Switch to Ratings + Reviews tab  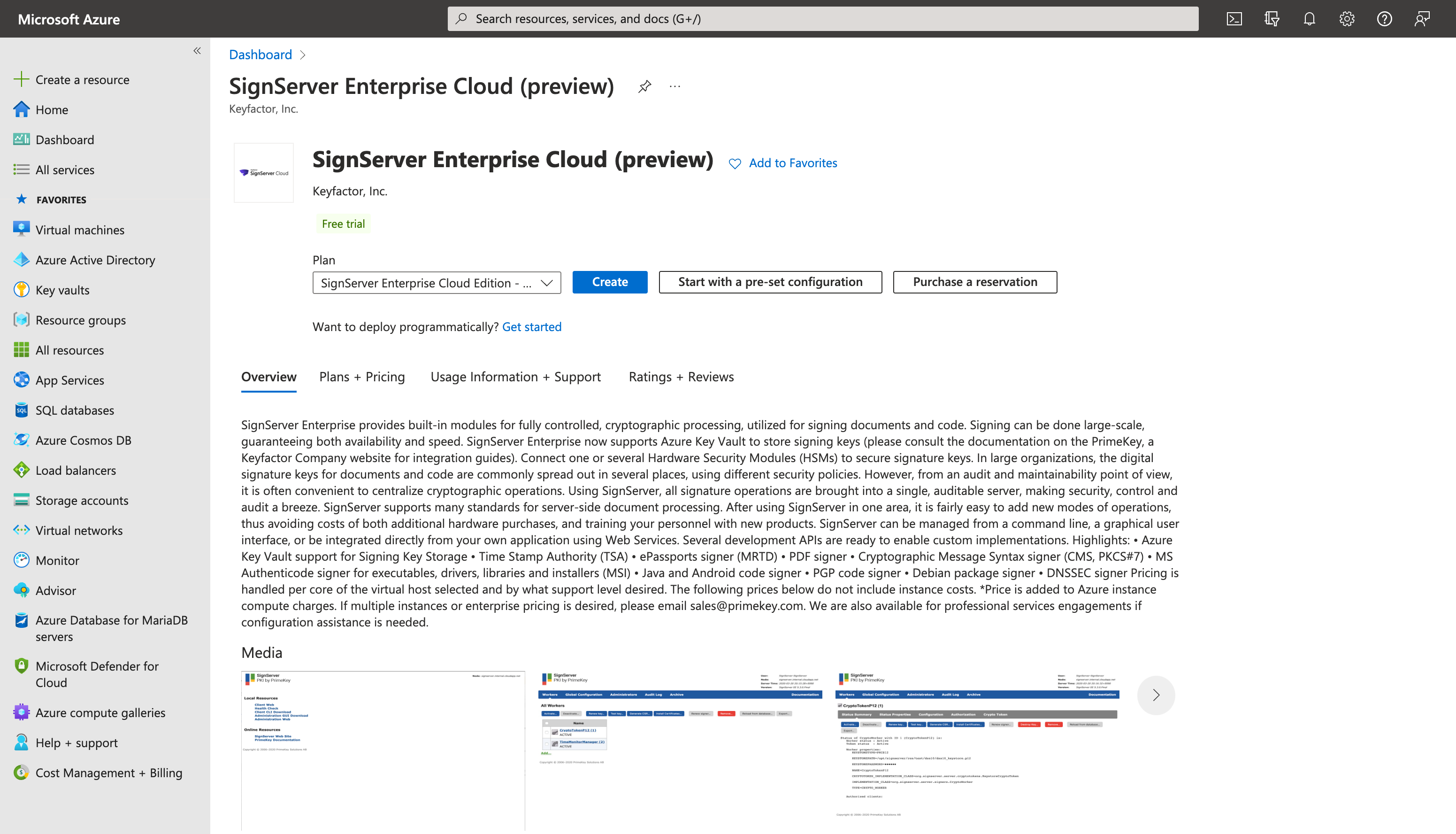click(x=681, y=377)
